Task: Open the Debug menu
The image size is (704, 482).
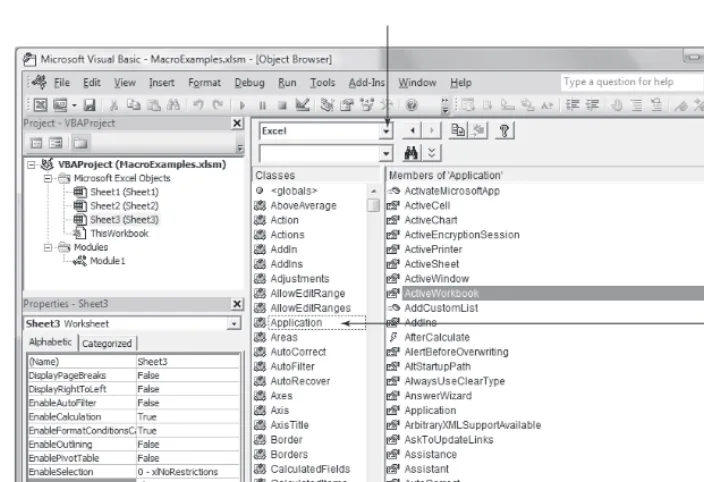Action: [x=249, y=83]
